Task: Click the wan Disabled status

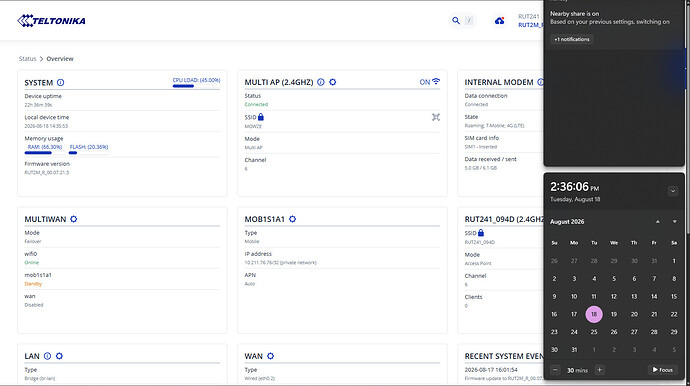Action: point(34,305)
